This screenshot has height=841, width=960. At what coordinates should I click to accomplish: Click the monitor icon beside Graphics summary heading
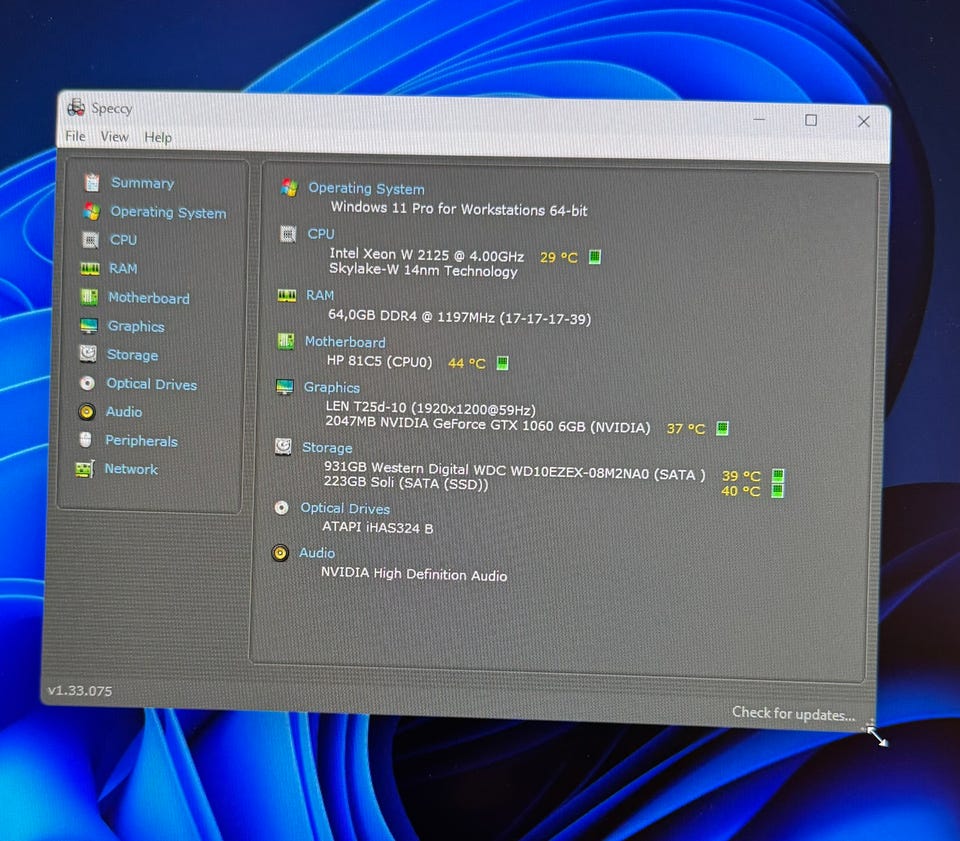[285, 387]
